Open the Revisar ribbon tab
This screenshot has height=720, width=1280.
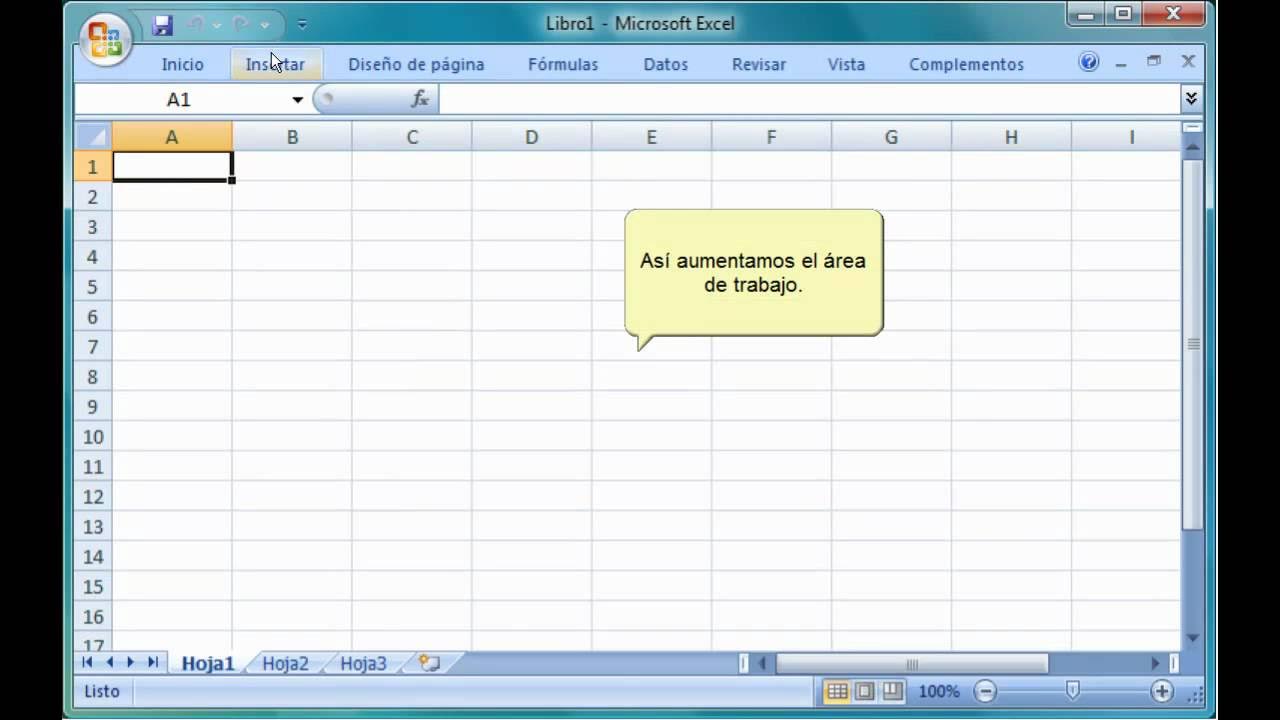(759, 64)
